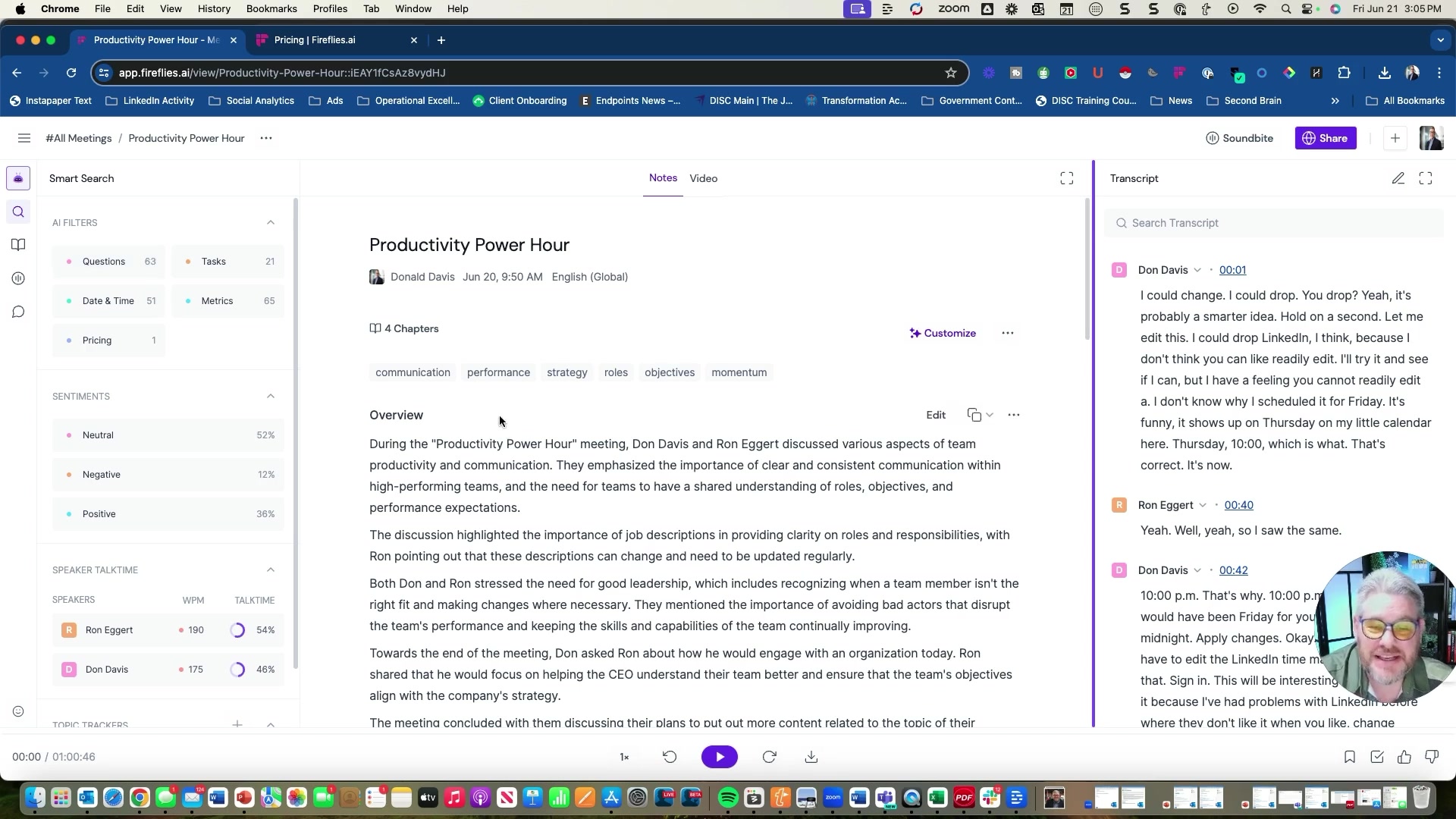Click the Soundbite button
Screen dimensions: 1456x819
pos(1239,138)
